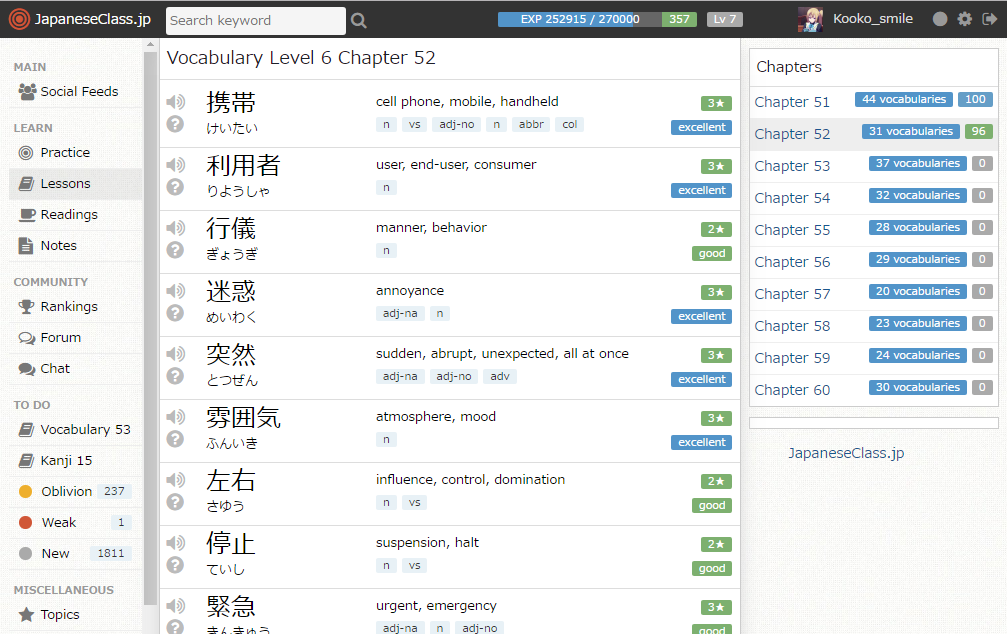
Task: Play audio for 携帯 vocabulary
Action: pyautogui.click(x=175, y=102)
